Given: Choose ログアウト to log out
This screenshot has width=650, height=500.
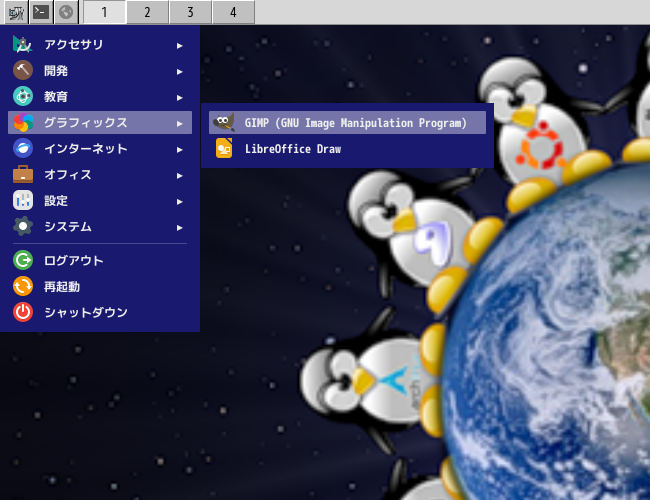Looking at the screenshot, I should (100, 260).
